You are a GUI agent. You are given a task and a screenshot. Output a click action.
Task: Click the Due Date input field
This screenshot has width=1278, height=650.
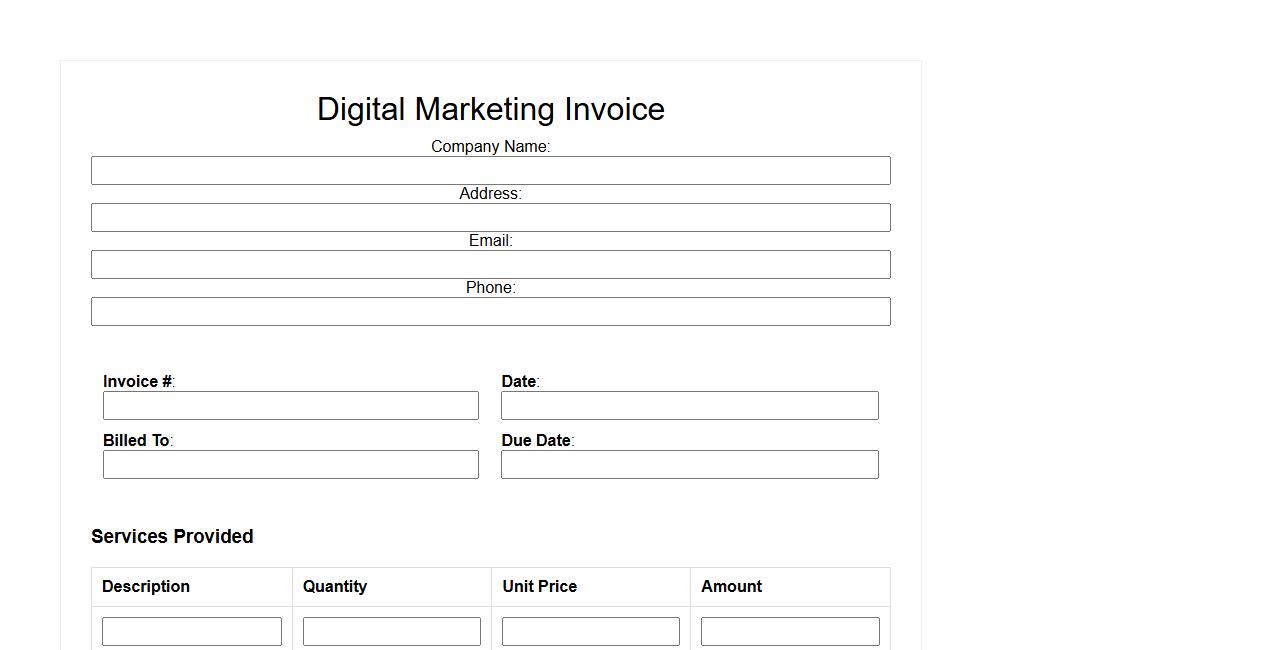tap(689, 465)
